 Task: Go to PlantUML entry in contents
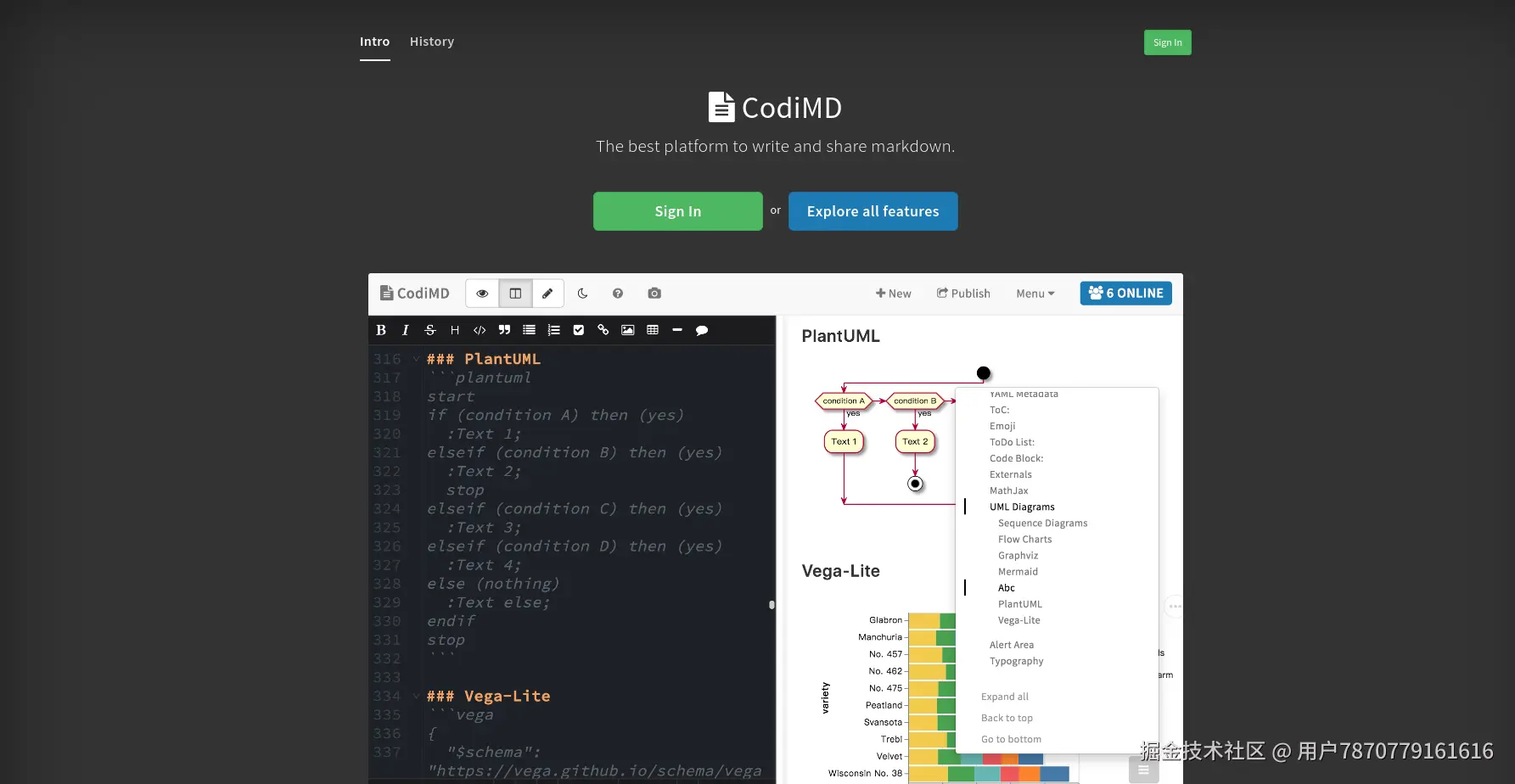coord(1020,603)
